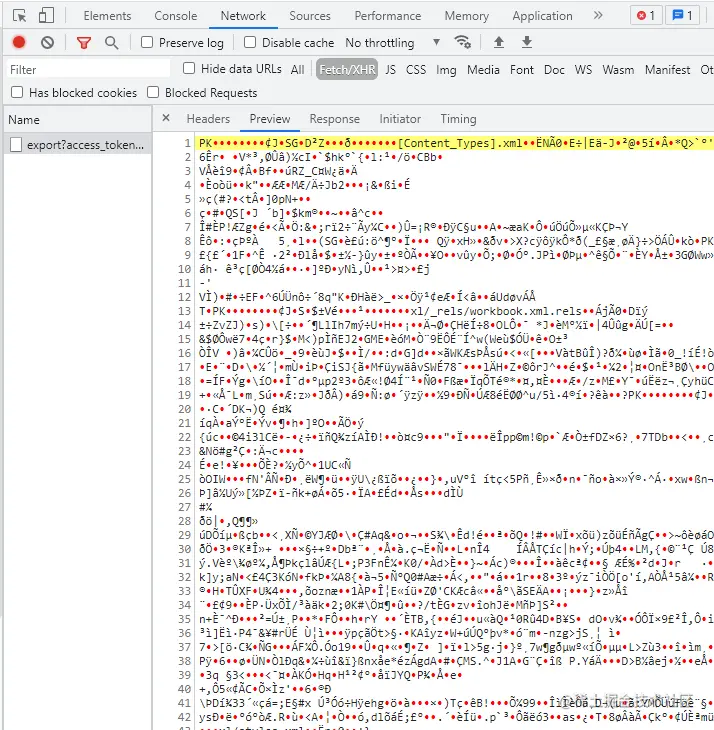Stop recording with the red record button
Image resolution: width=714 pixels, height=730 pixels.
tap(19, 42)
